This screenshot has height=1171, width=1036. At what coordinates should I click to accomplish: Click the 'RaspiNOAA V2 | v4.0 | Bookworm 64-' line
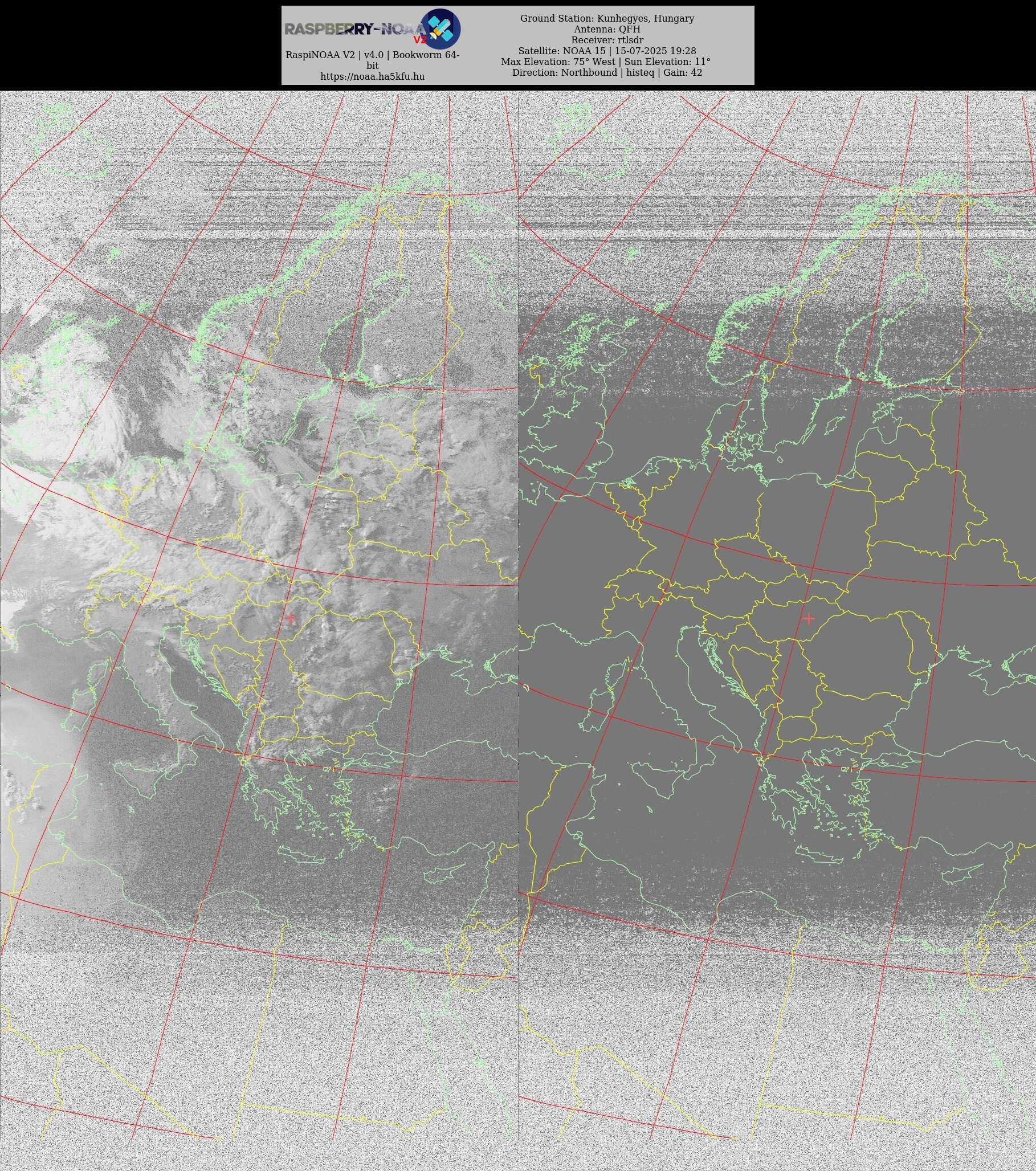[x=373, y=55]
